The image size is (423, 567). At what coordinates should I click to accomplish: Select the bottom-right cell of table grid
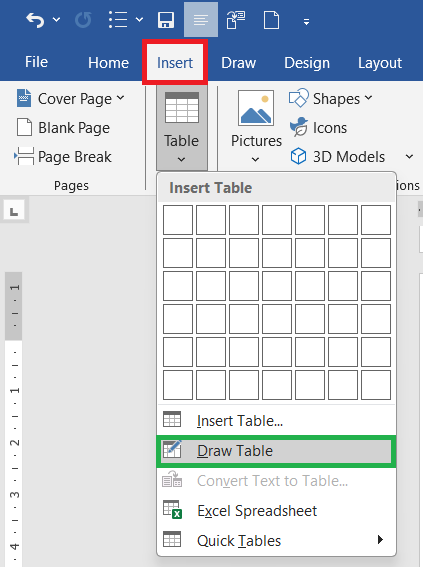click(376, 385)
